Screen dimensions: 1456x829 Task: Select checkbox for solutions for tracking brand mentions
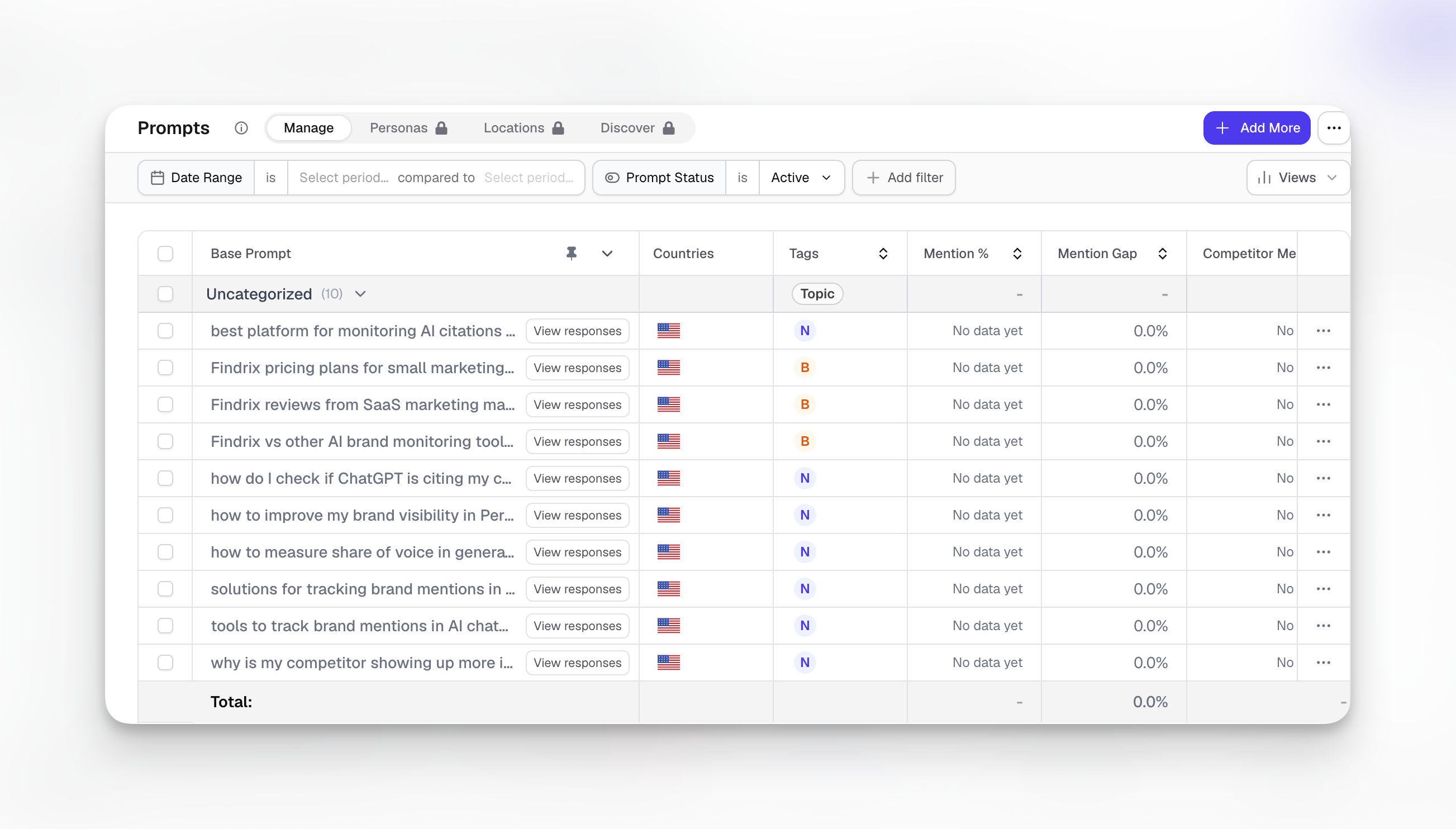pyautogui.click(x=165, y=589)
